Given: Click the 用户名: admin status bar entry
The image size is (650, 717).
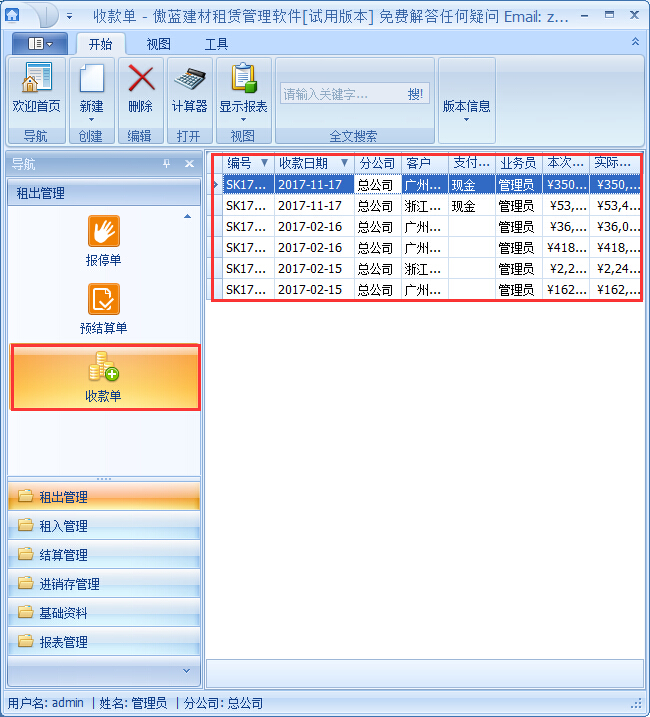Looking at the screenshot, I should 46,703.
